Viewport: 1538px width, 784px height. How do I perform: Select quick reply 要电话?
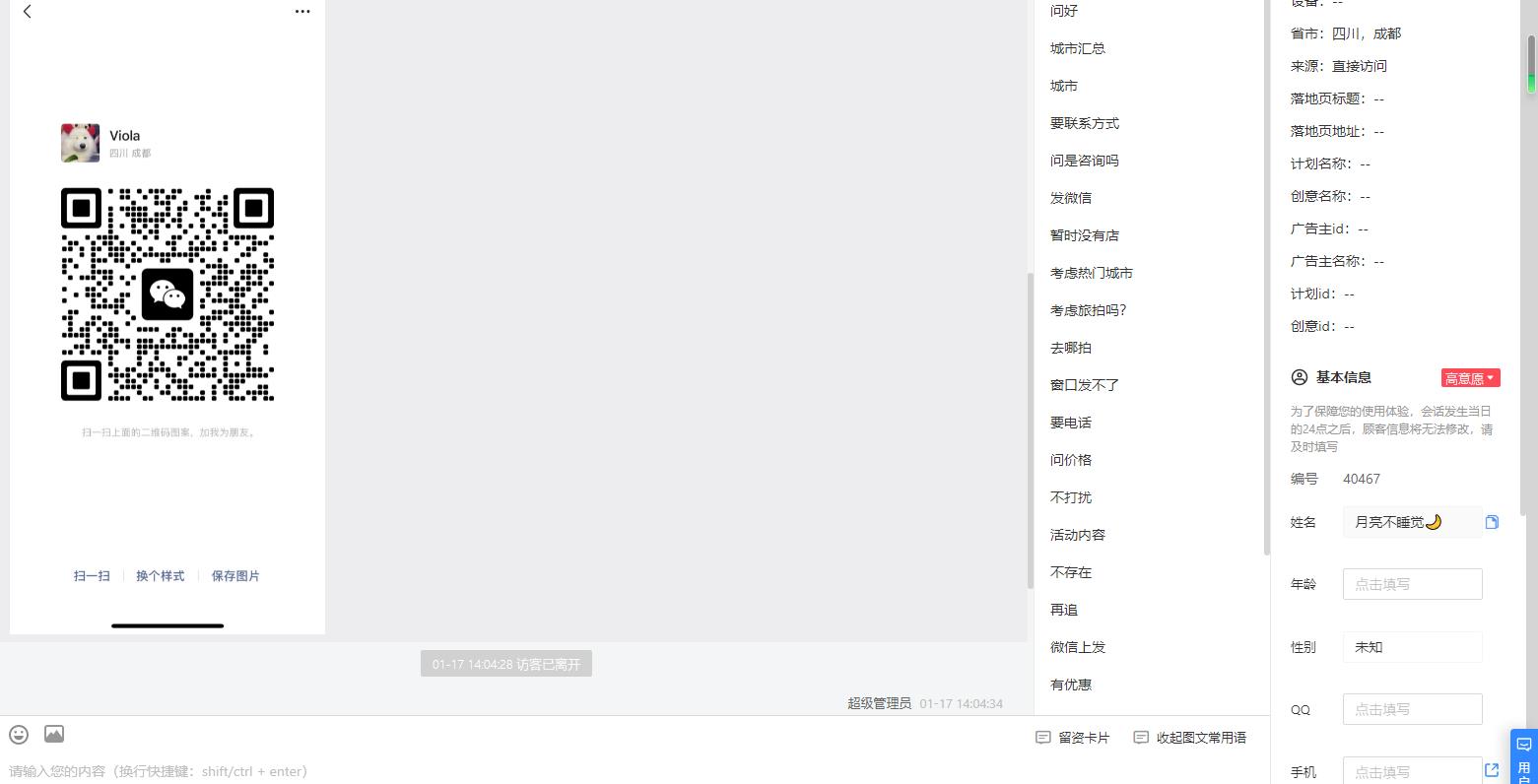(x=1071, y=423)
